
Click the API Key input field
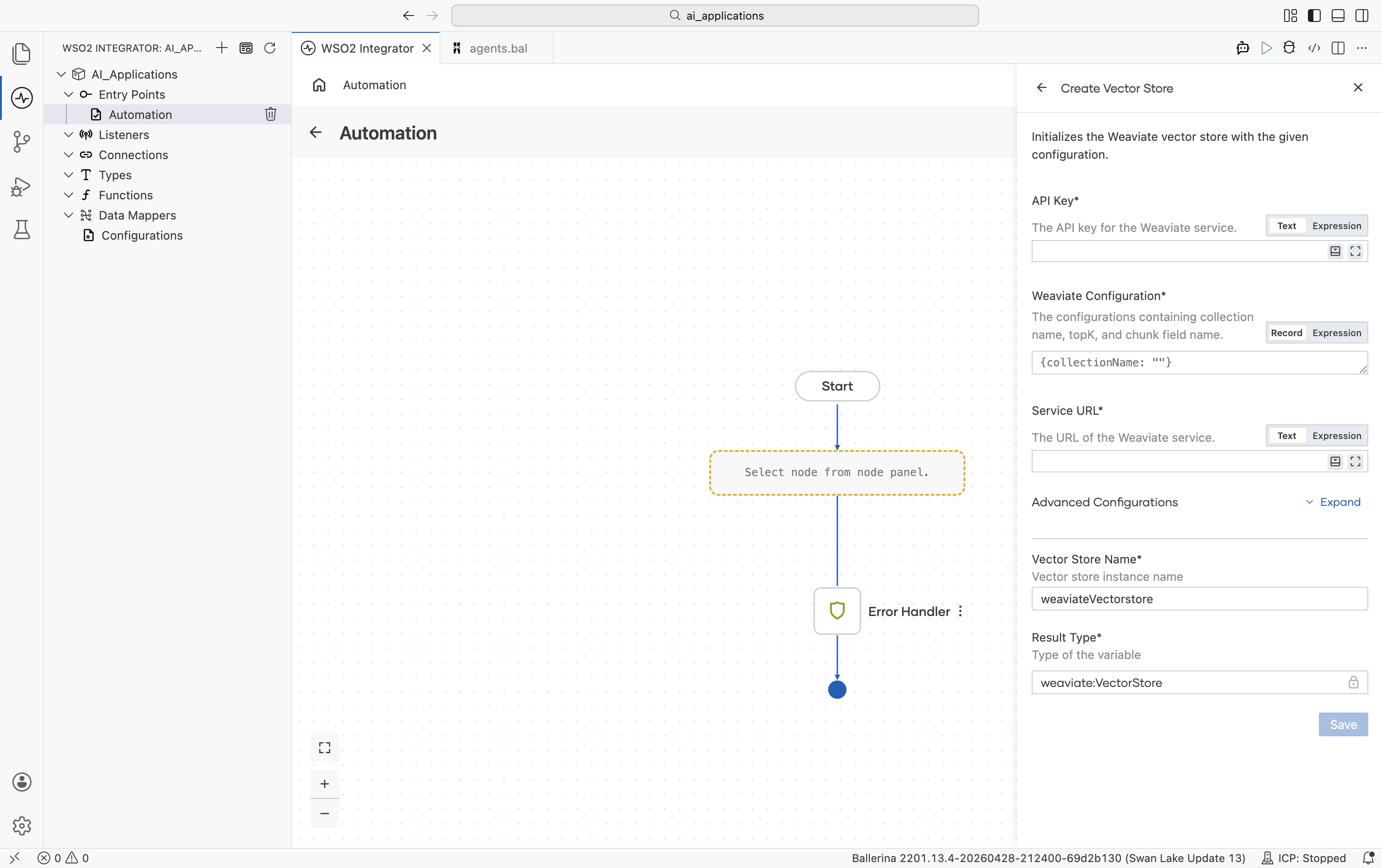click(1200, 251)
